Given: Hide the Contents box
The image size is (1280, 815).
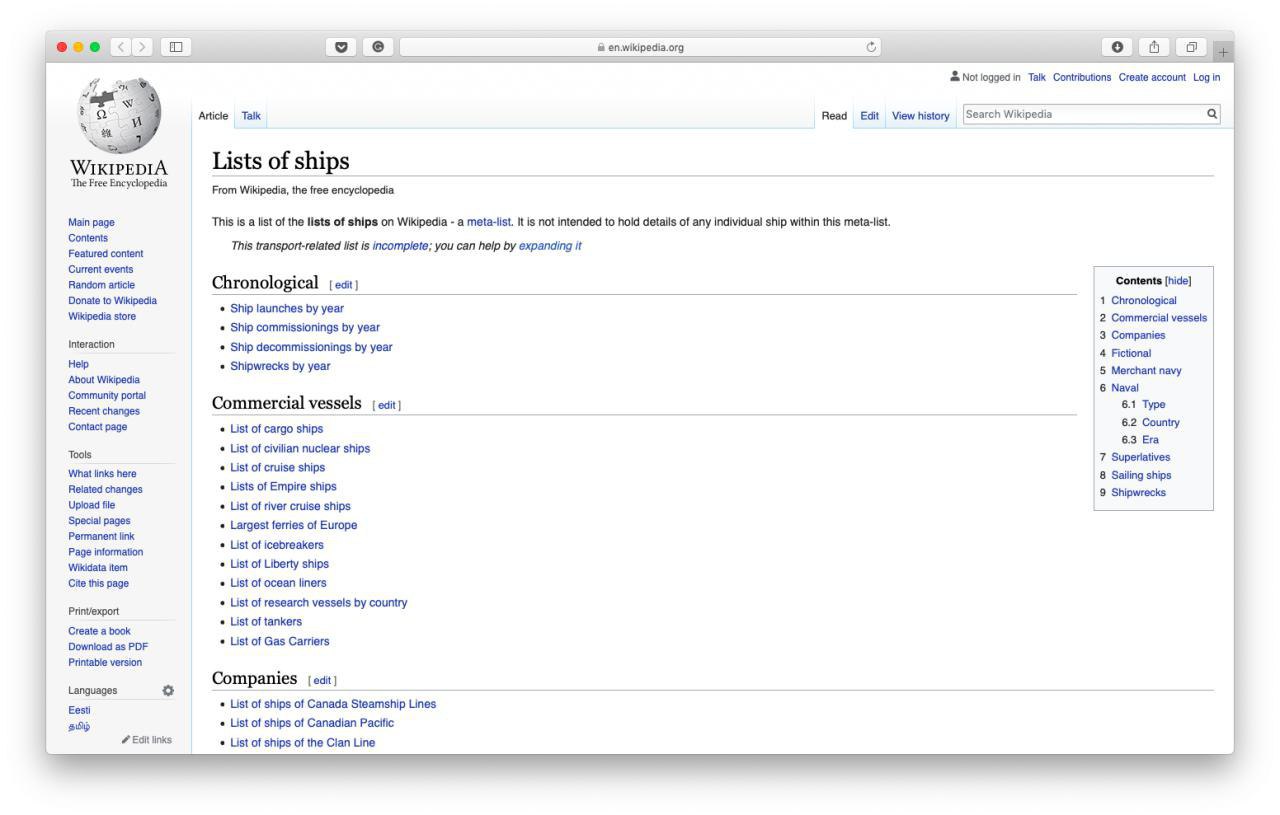Looking at the screenshot, I should (1178, 281).
